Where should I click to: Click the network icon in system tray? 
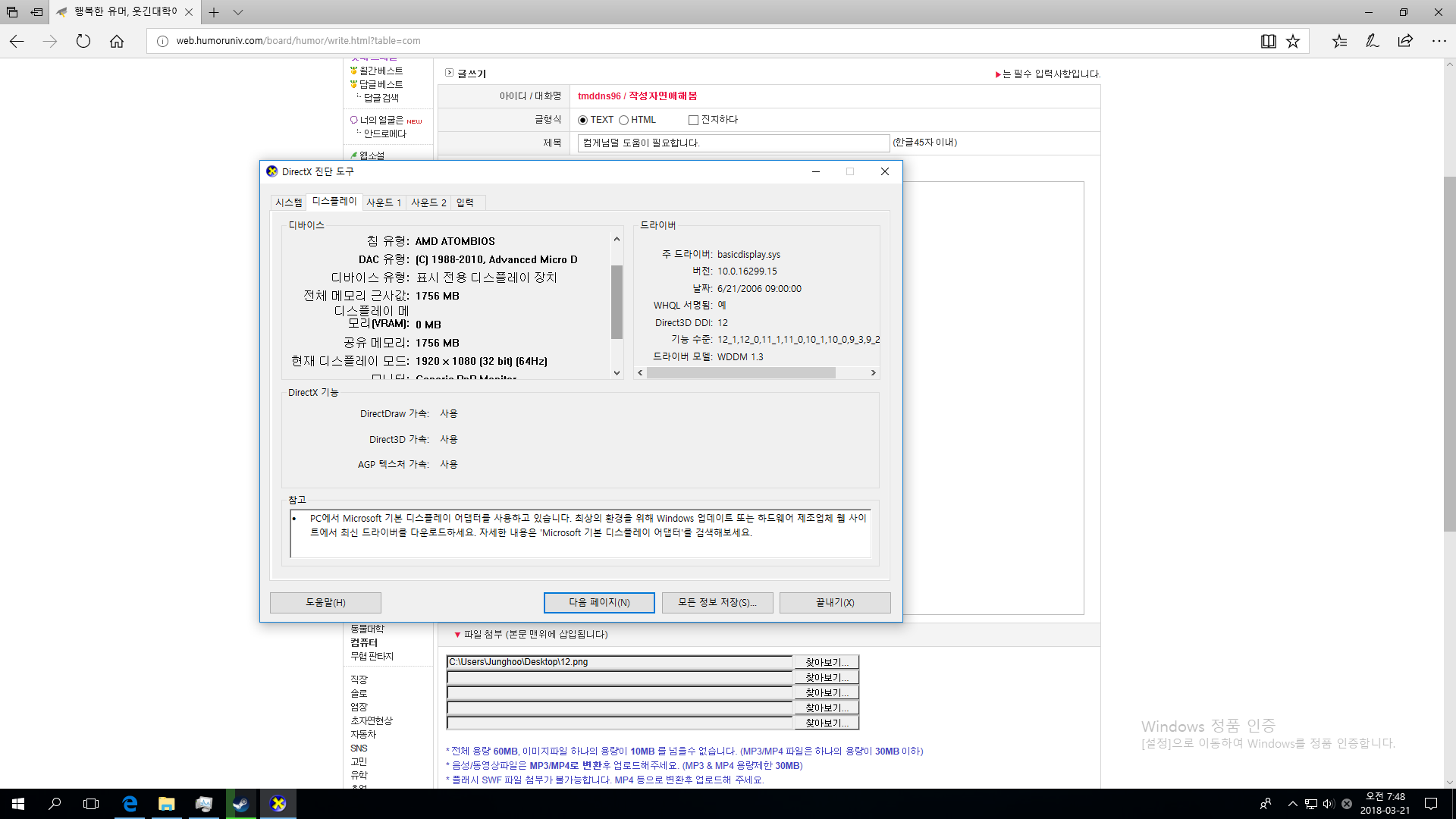pyautogui.click(x=1311, y=804)
